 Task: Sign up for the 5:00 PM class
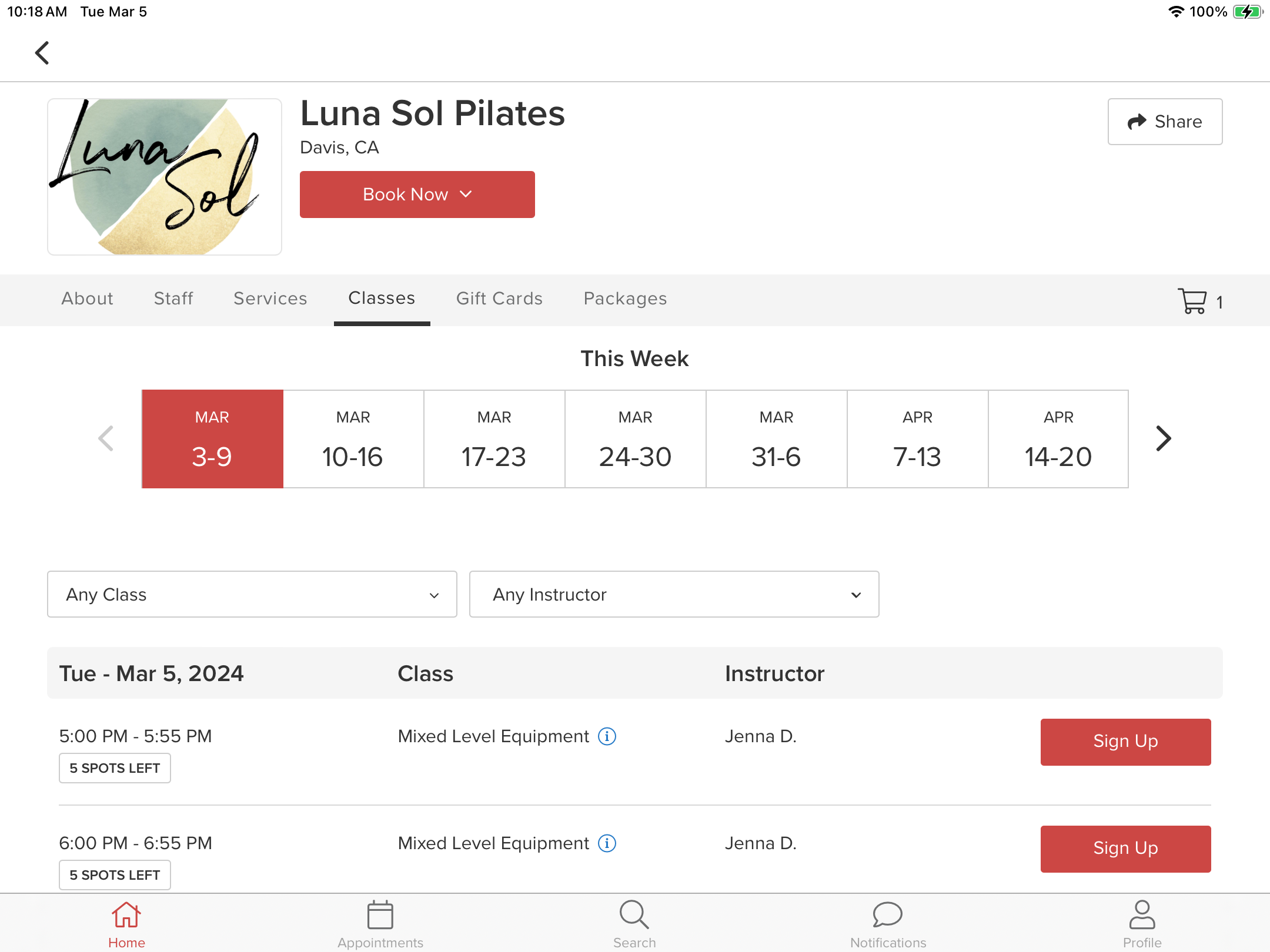[x=1125, y=742]
